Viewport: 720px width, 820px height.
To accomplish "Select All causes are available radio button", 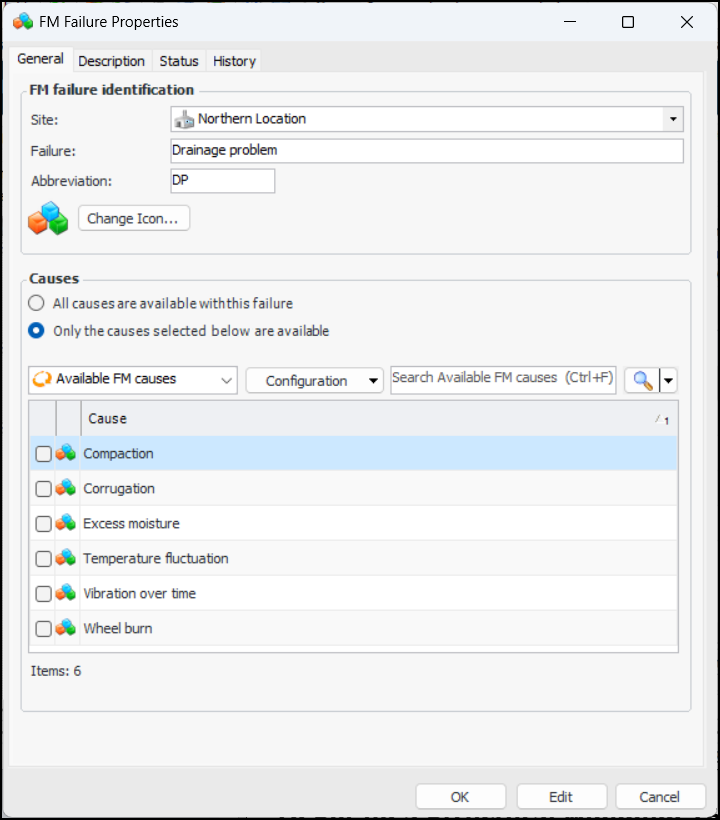I will pyautogui.click(x=36, y=303).
